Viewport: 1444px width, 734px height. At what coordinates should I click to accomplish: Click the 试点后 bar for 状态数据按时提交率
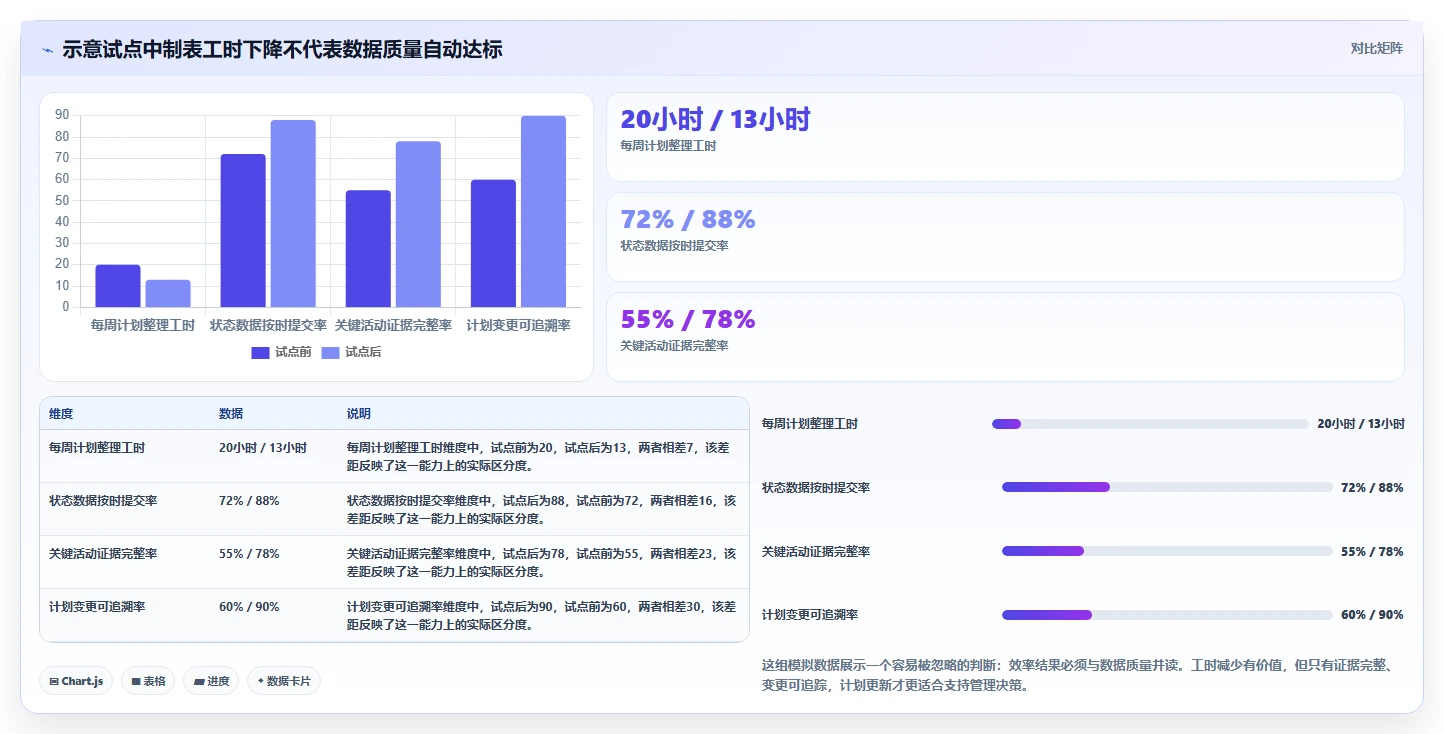coord(293,214)
